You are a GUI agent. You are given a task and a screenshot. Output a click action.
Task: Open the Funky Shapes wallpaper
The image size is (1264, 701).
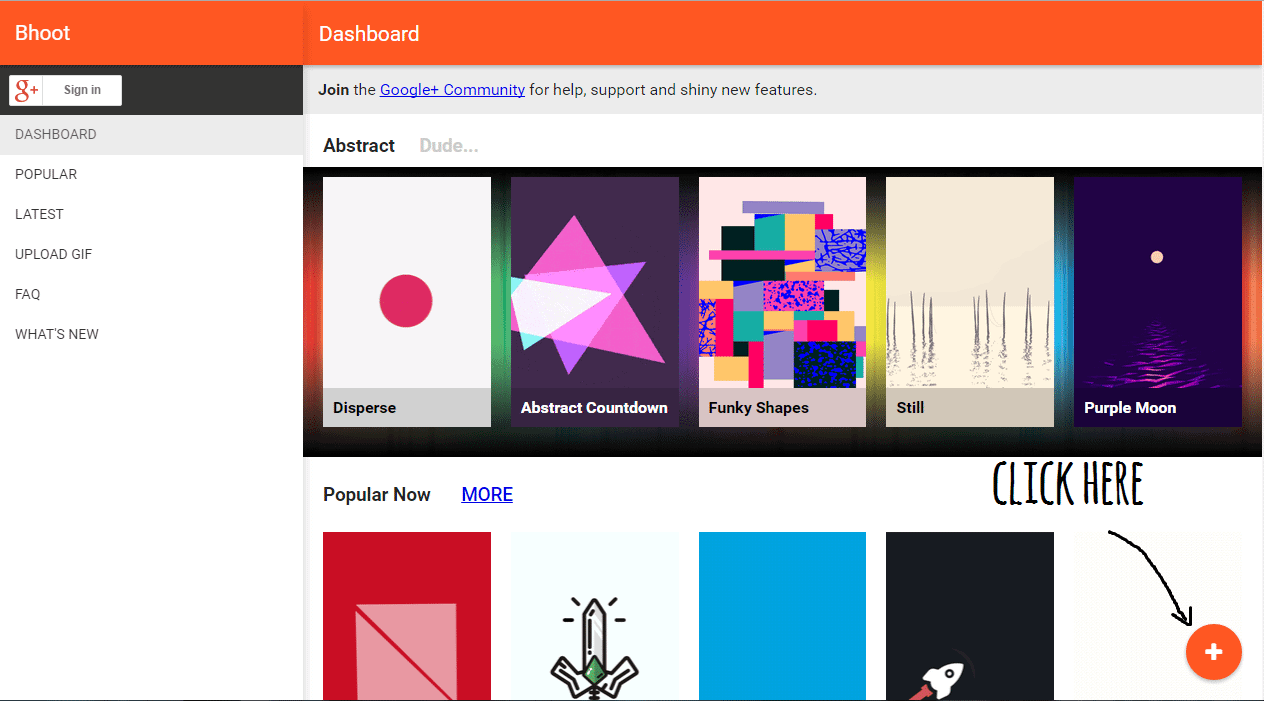pyautogui.click(x=782, y=302)
